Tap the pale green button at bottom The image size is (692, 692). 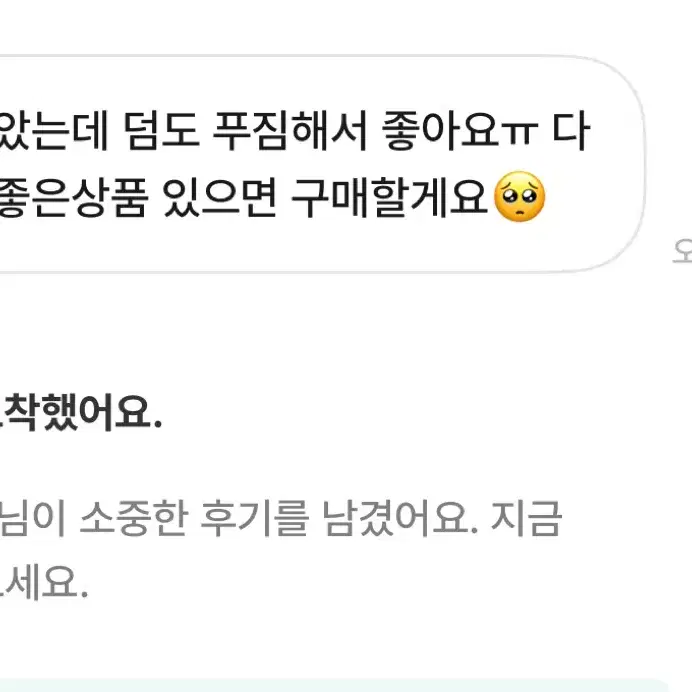[335, 685]
